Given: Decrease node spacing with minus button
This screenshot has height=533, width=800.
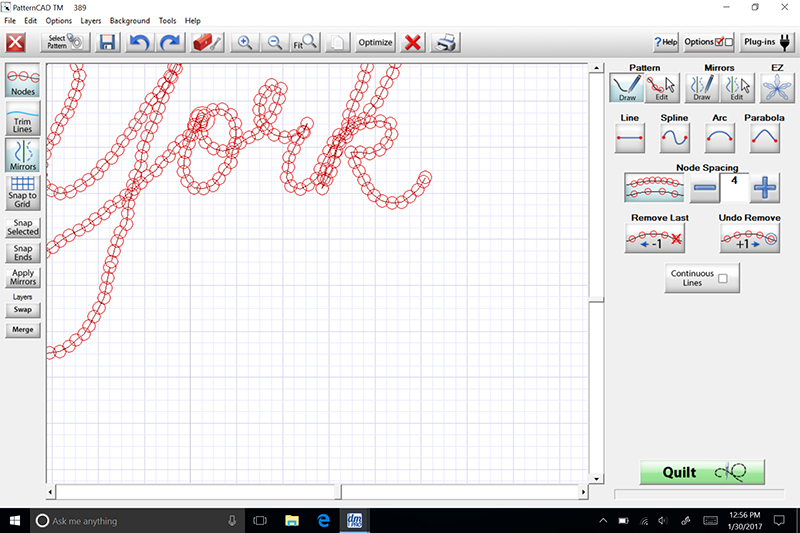Looking at the screenshot, I should pyautogui.click(x=705, y=187).
